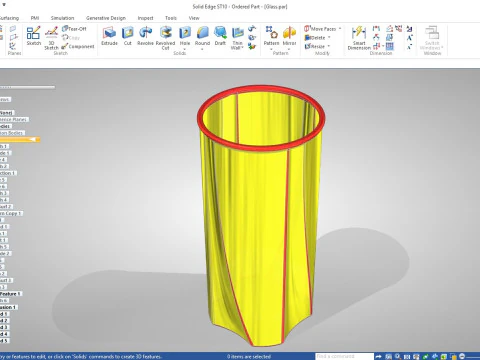Select the highlighted orange row in feature tree

pos(20,140)
